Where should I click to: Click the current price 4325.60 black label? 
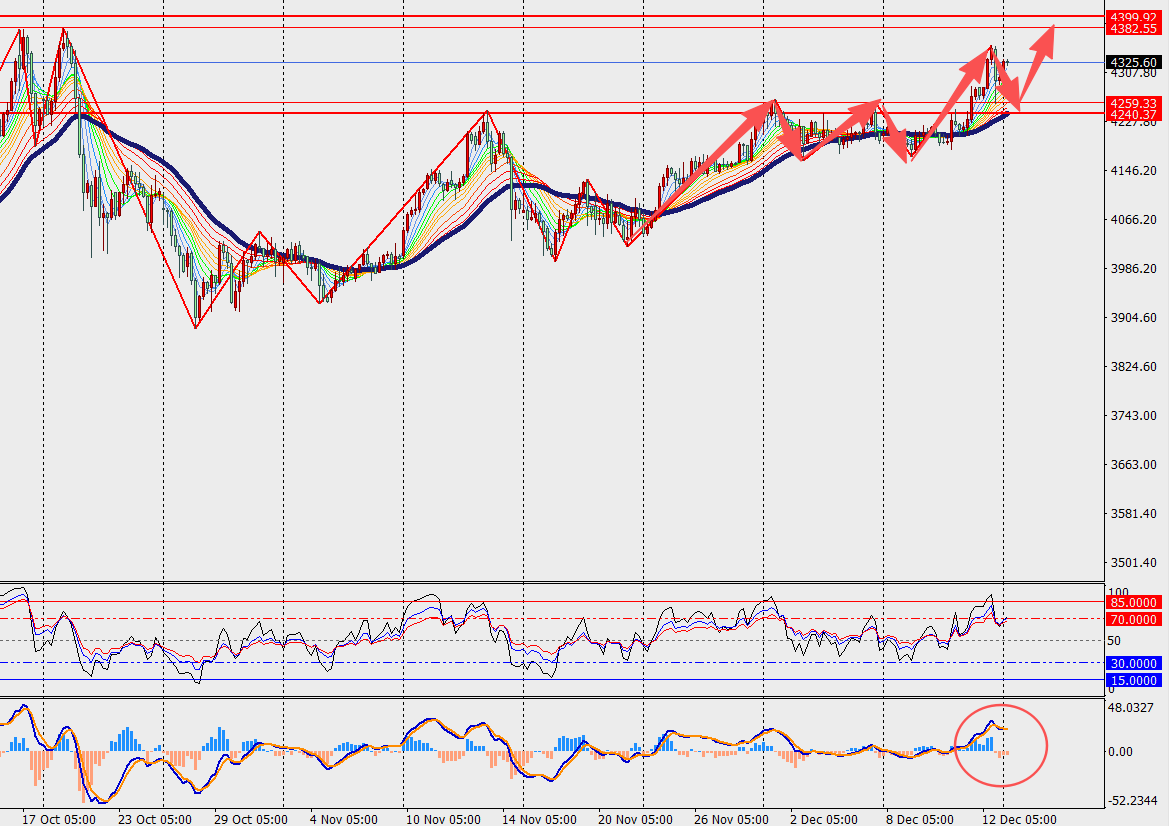pos(1133,63)
